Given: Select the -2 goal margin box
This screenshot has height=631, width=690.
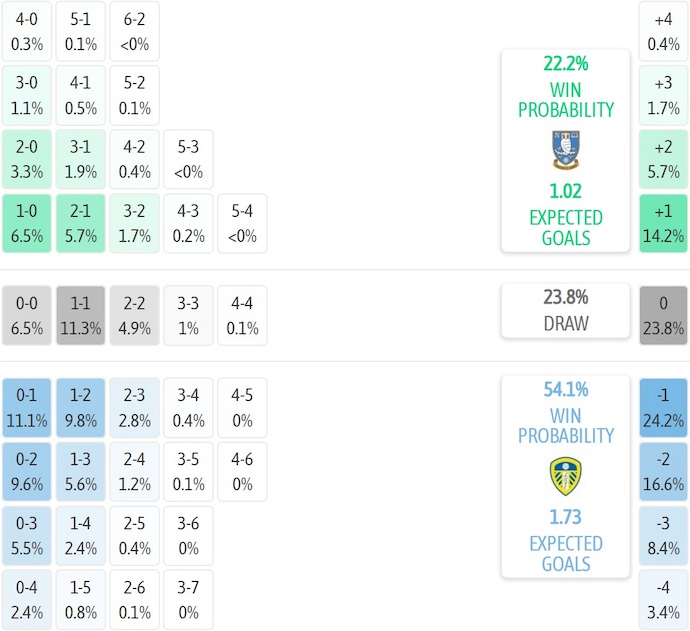Looking at the screenshot, I should [664, 472].
